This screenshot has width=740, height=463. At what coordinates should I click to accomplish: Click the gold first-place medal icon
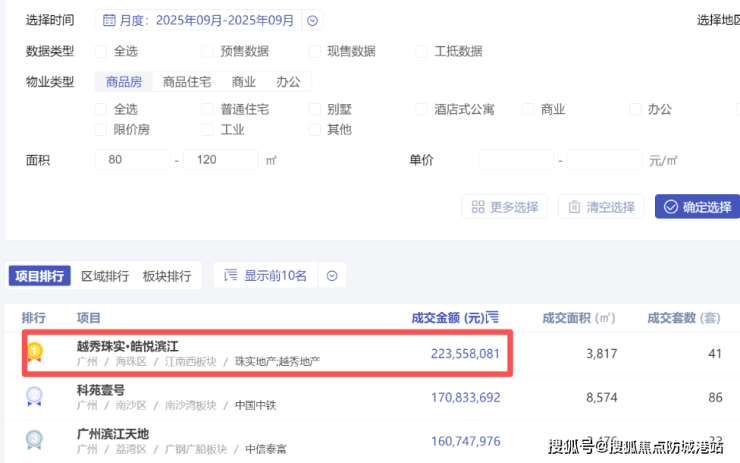[34, 352]
